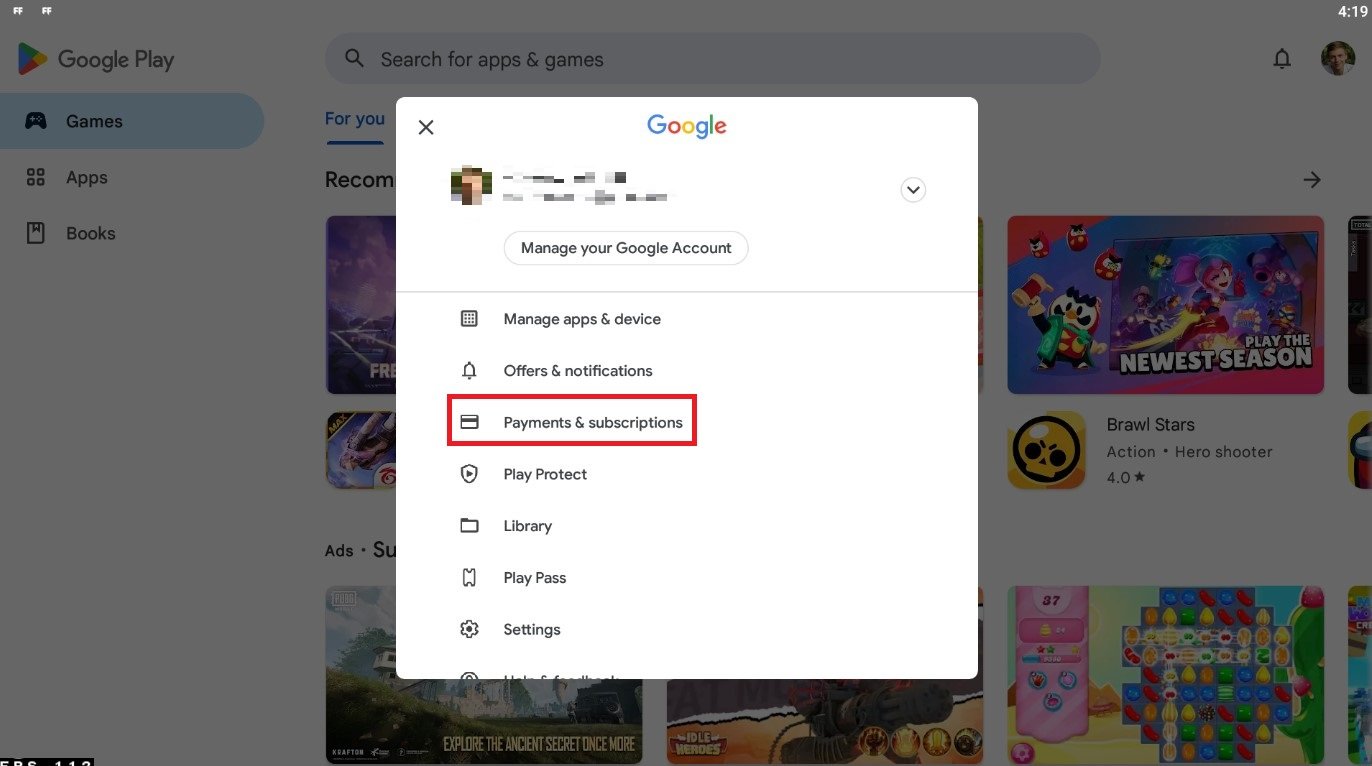Viewport: 1372px width, 766px height.
Task: Open the Brawl Stars app icon
Action: click(1046, 450)
